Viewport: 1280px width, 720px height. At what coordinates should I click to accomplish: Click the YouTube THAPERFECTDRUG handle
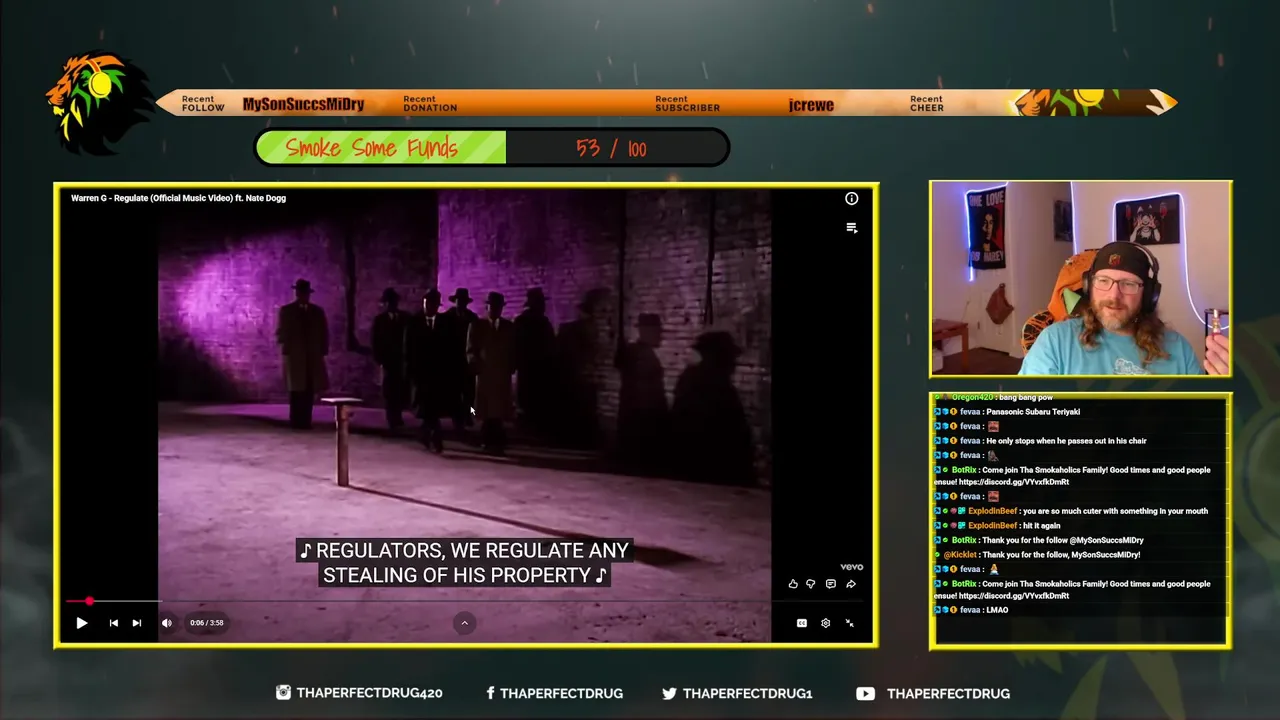[948, 693]
